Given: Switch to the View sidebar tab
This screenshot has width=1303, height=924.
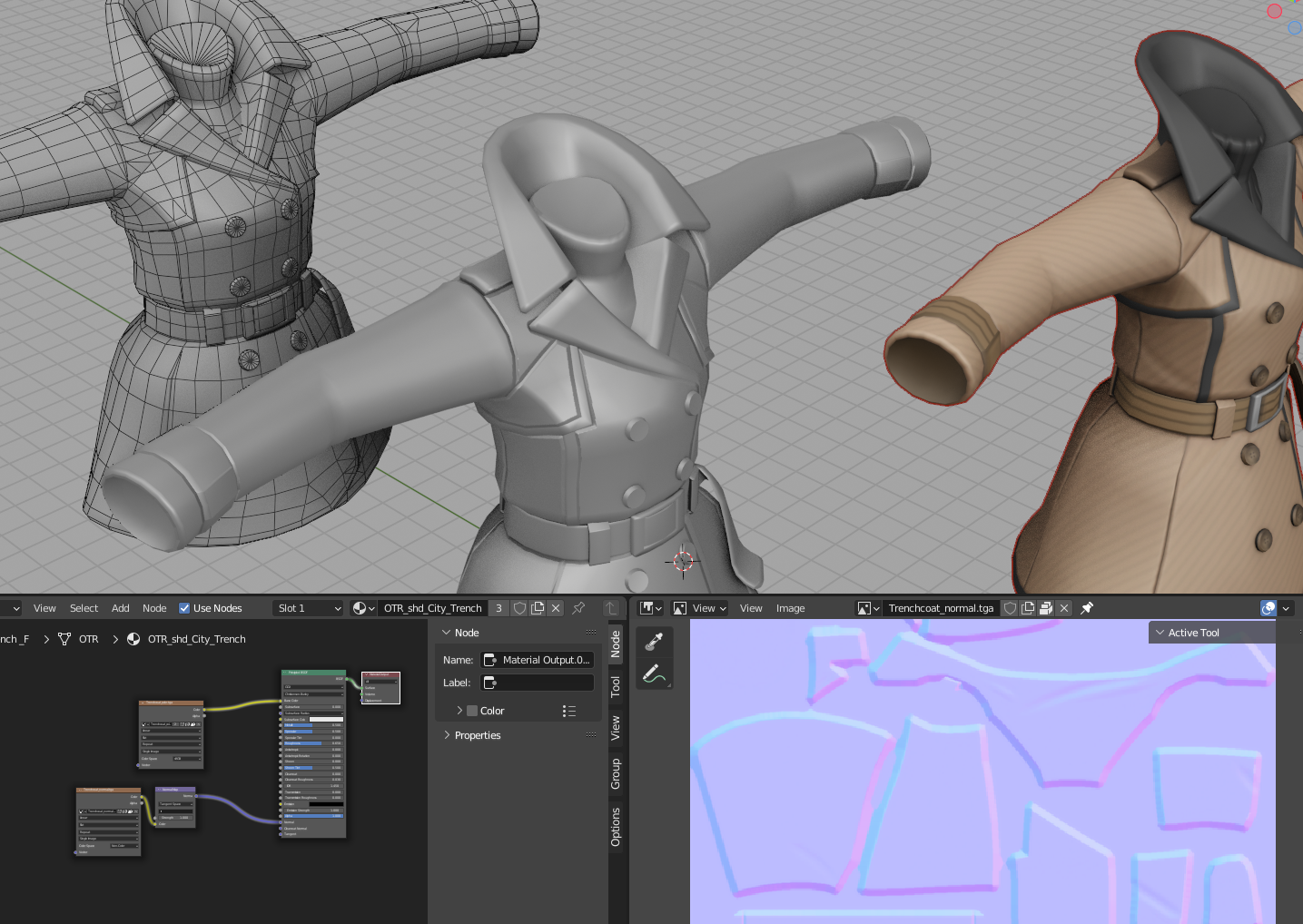Looking at the screenshot, I should tap(616, 728).
